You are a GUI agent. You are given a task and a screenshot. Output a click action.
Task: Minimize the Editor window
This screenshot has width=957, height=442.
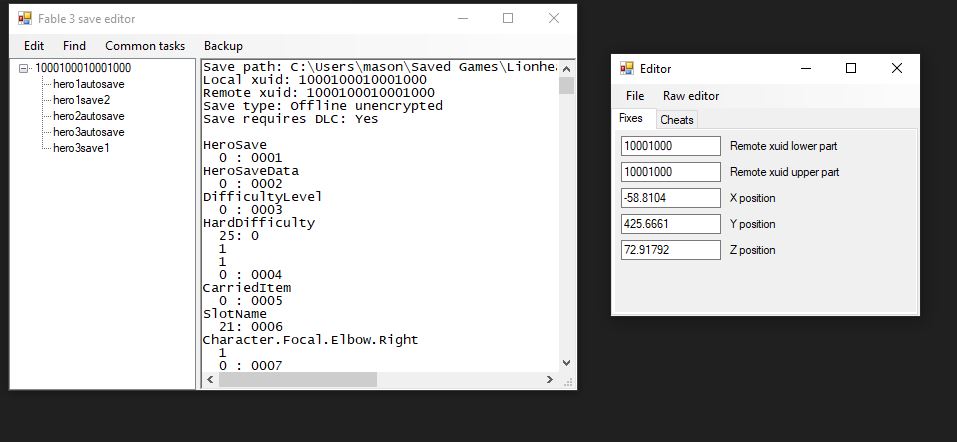806,68
